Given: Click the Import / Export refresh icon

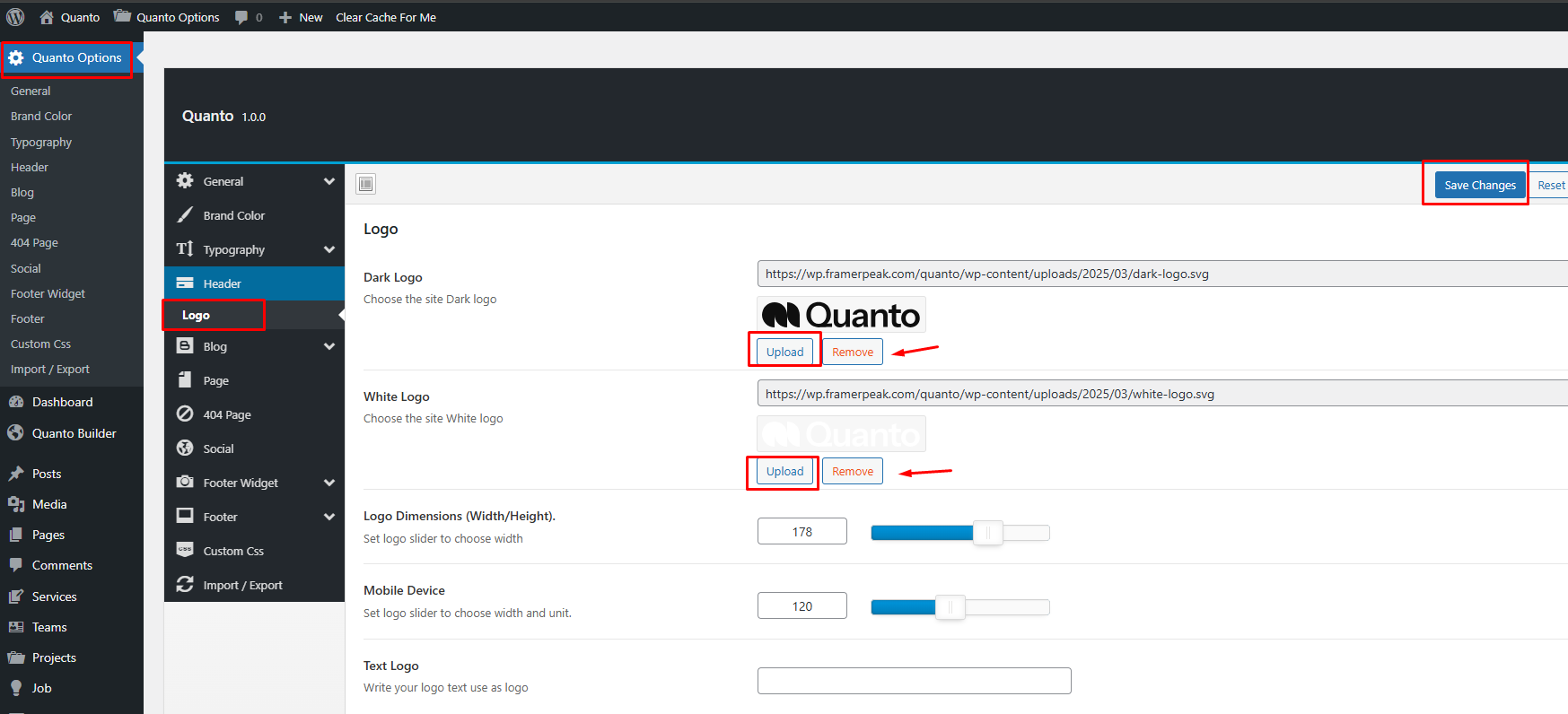Looking at the screenshot, I should click(x=185, y=584).
